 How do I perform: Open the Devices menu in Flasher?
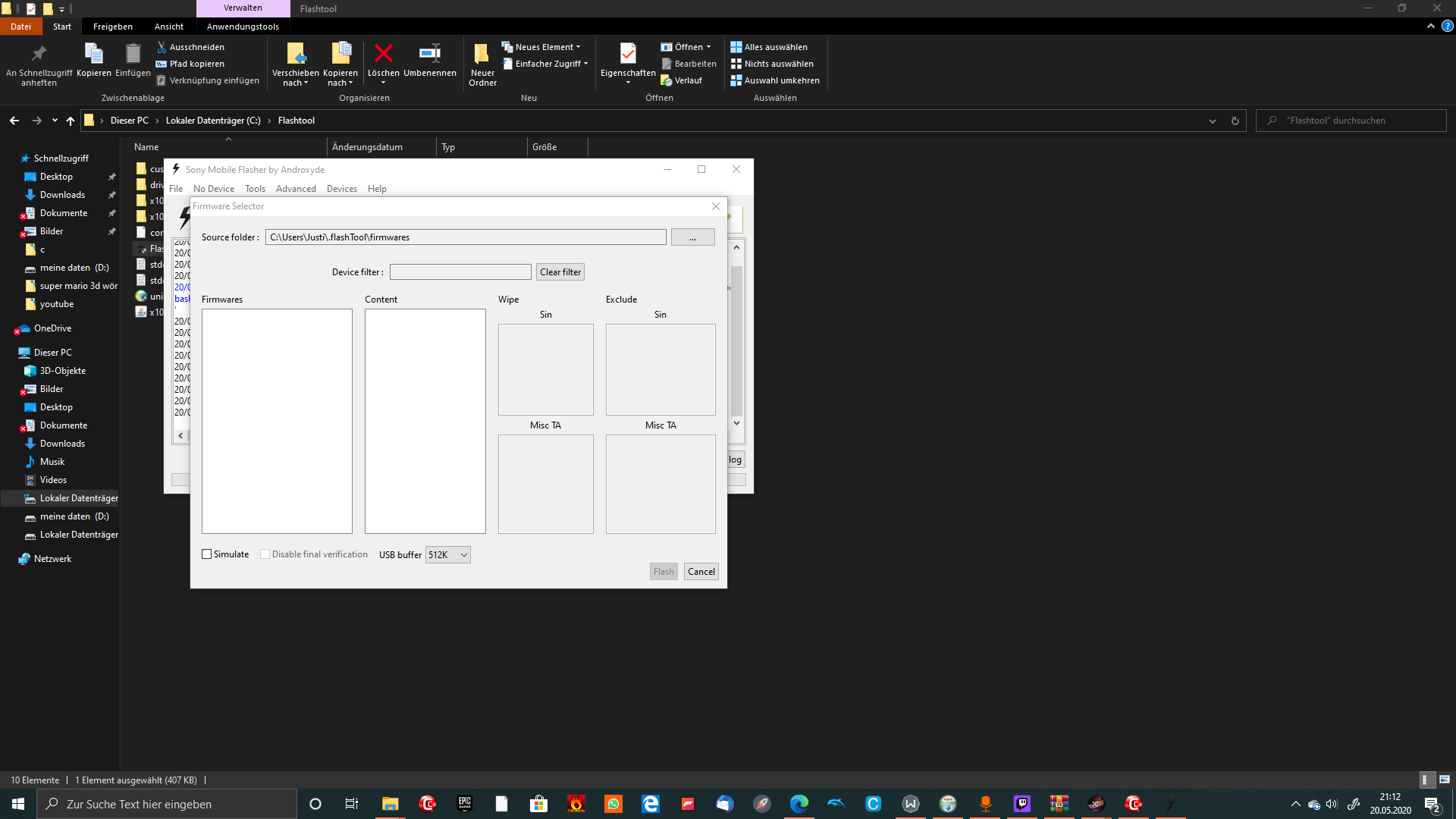(342, 189)
